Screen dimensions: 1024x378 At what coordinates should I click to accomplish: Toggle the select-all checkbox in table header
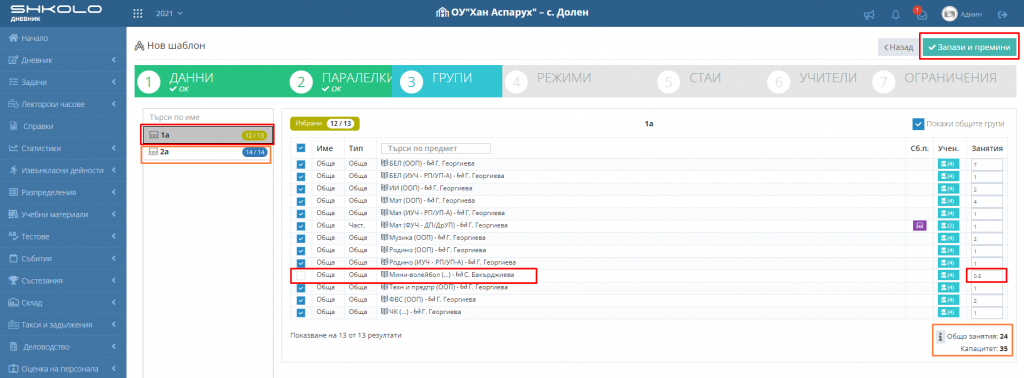click(x=301, y=148)
